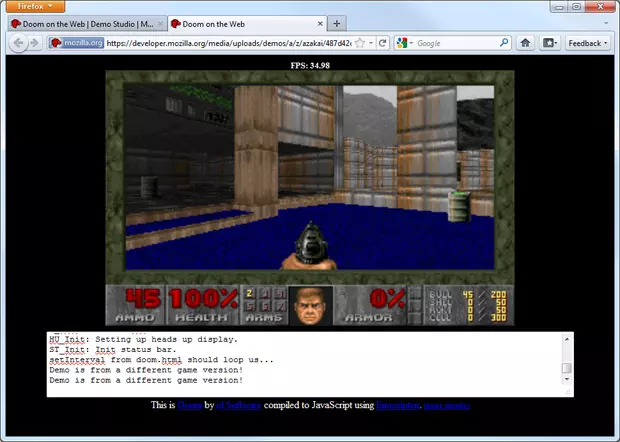This screenshot has width=620, height=442.
Task: Open the more details link
Action: (446, 405)
